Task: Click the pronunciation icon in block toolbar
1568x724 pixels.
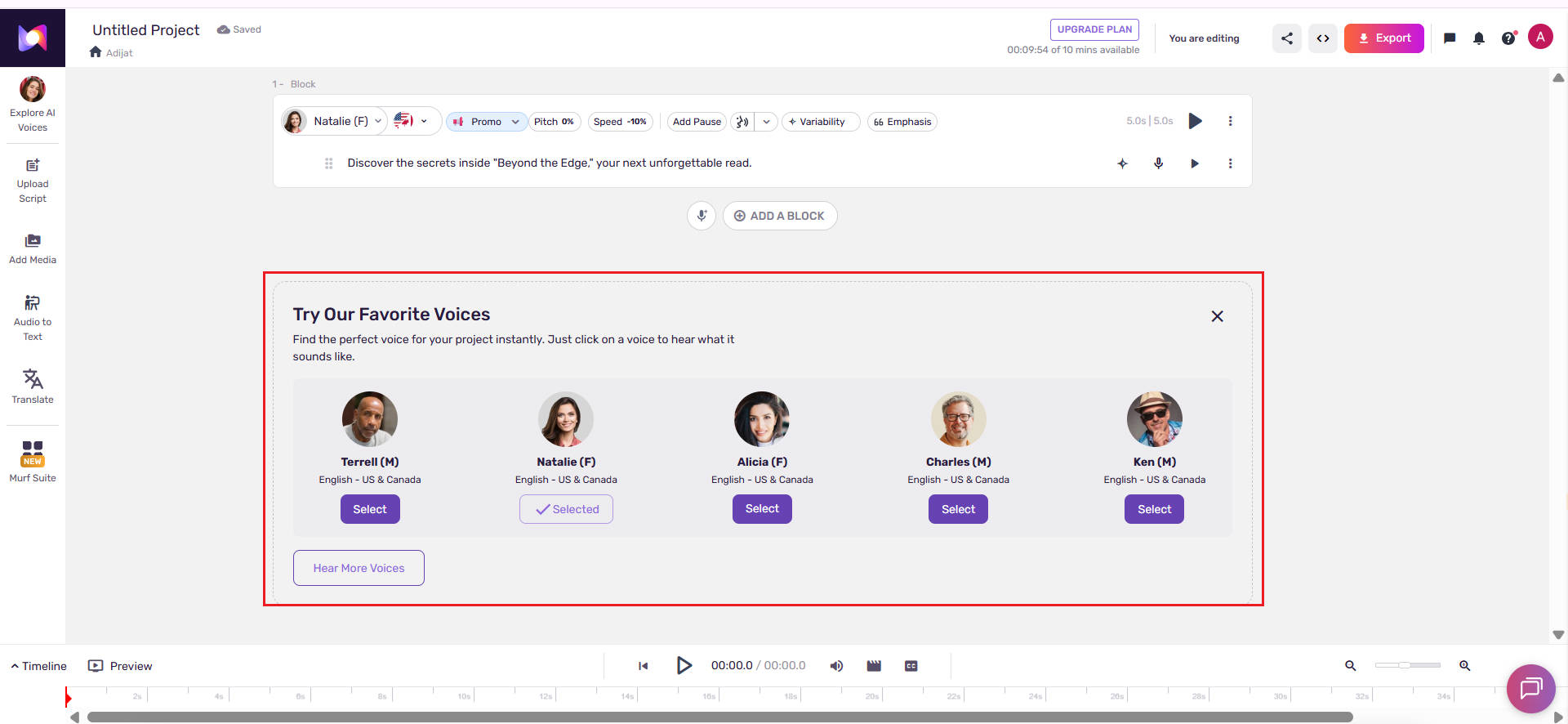Action: 742,122
